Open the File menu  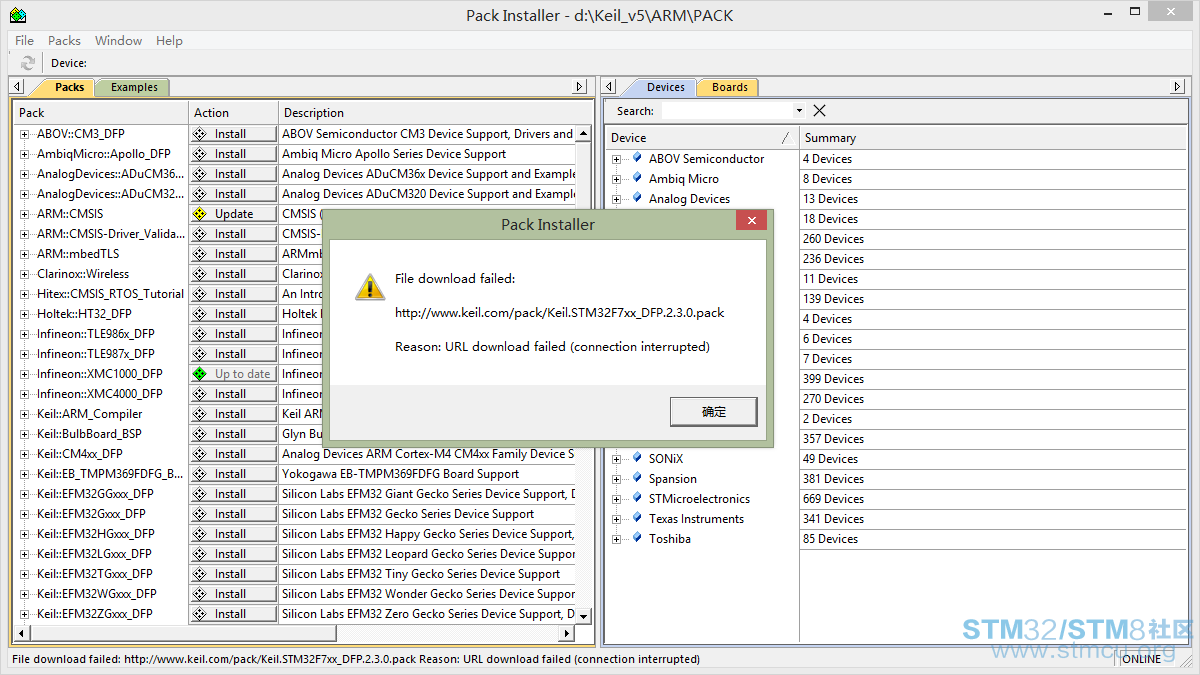(x=25, y=41)
